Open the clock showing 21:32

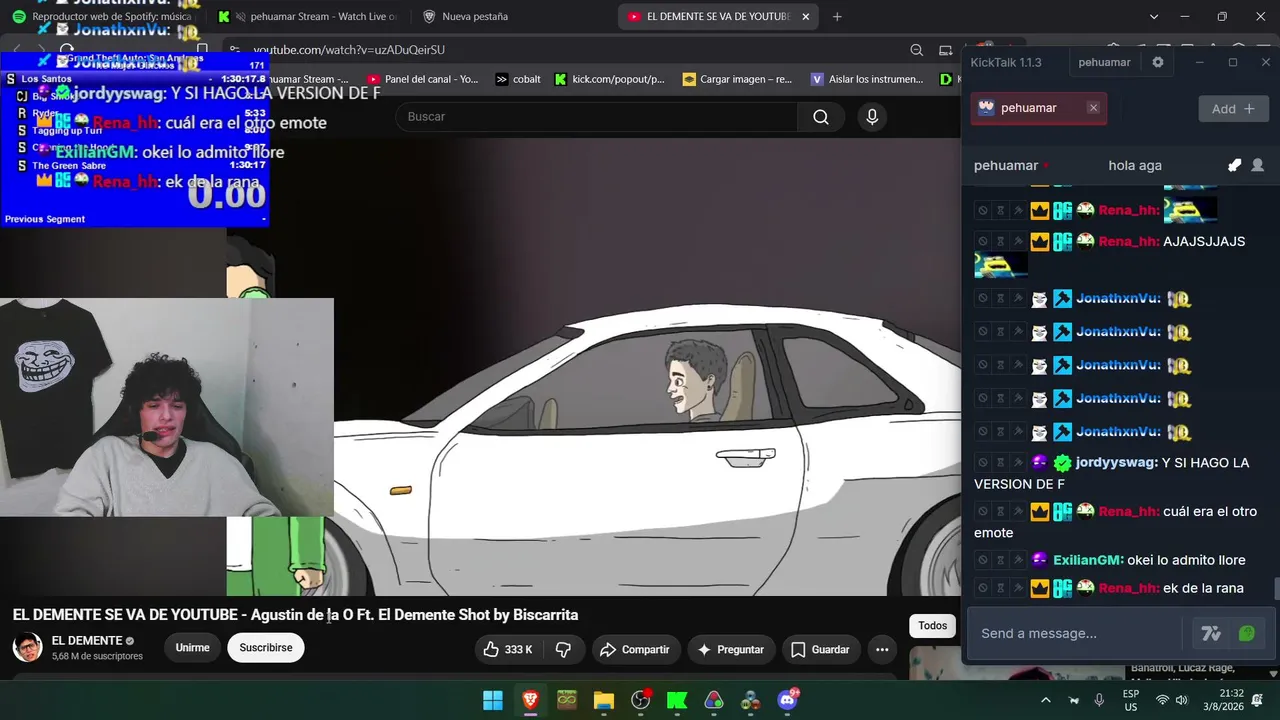click(x=1223, y=700)
